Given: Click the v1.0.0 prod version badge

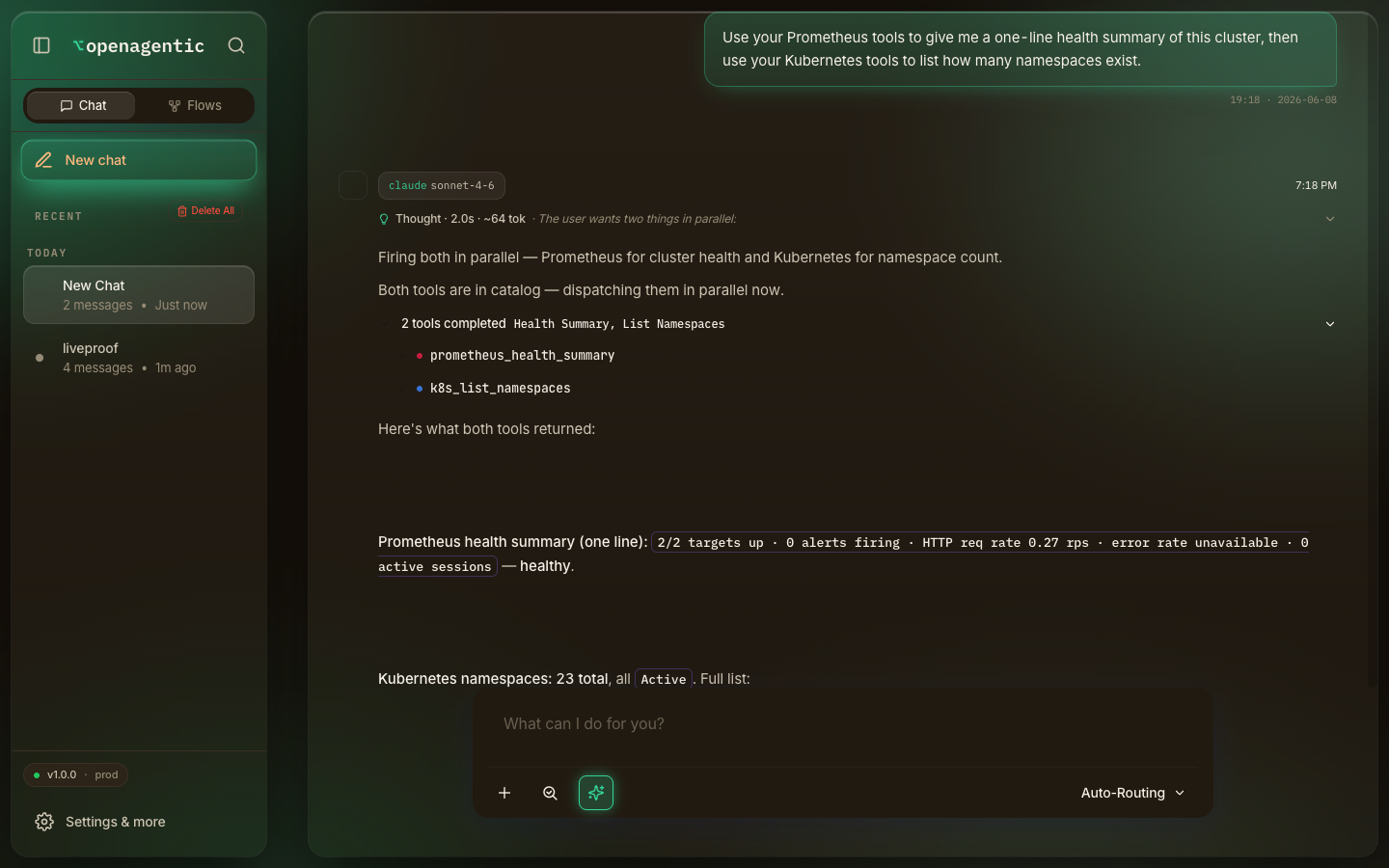Looking at the screenshot, I should 75,774.
